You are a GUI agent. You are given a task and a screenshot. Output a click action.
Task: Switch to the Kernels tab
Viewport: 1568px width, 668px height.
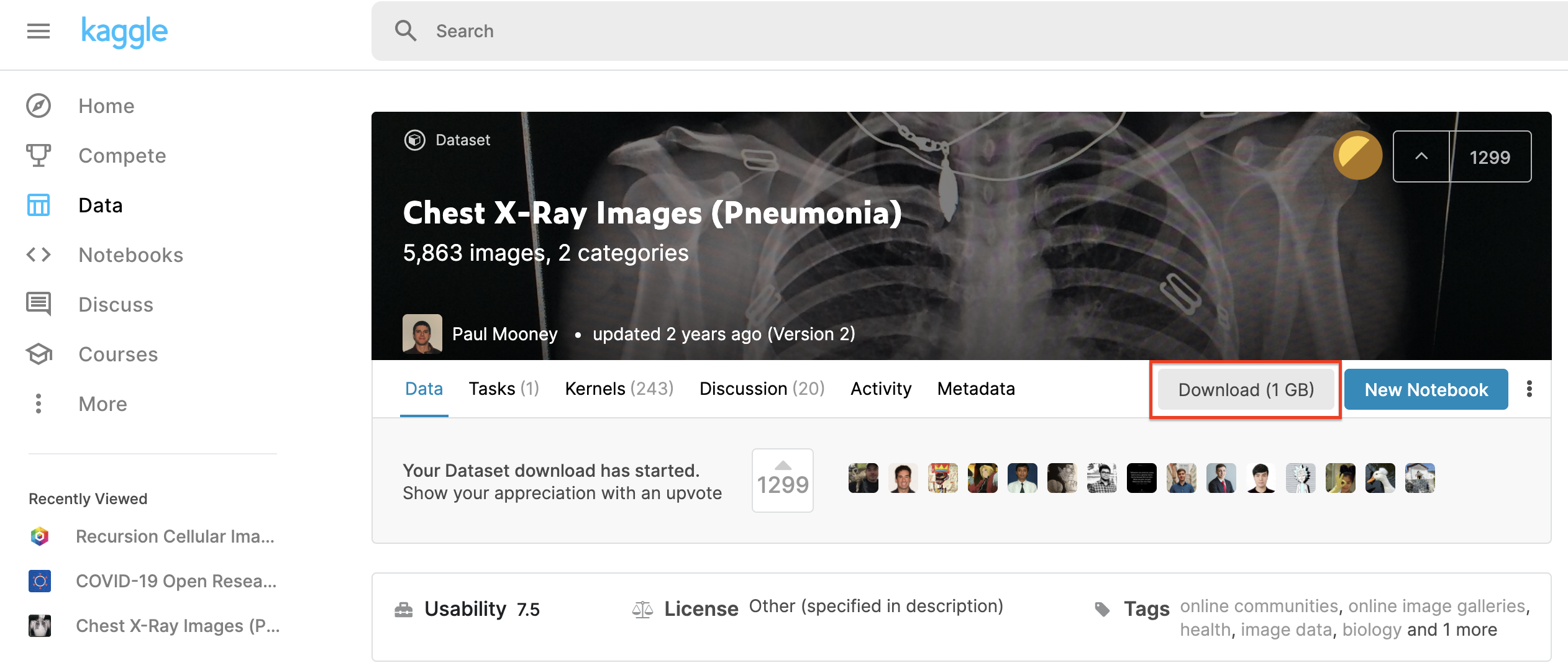619,389
